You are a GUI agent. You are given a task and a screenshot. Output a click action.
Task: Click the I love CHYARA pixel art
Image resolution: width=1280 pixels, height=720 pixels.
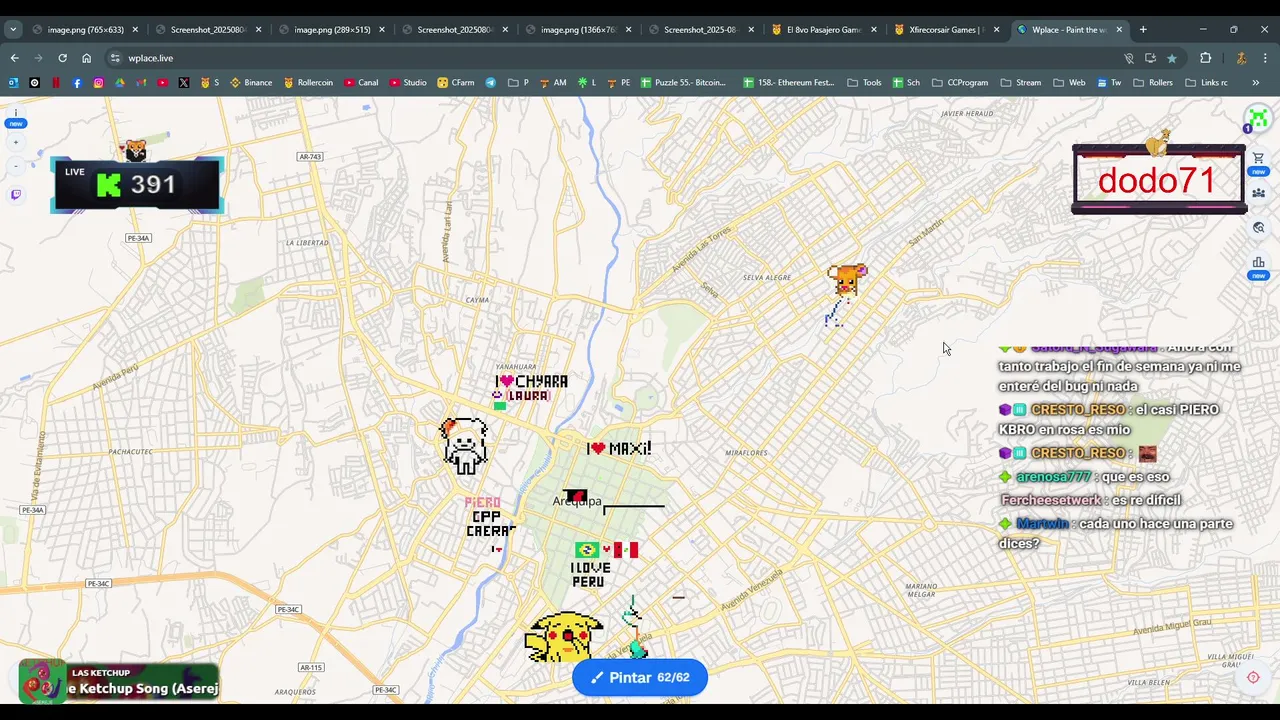coord(531,381)
